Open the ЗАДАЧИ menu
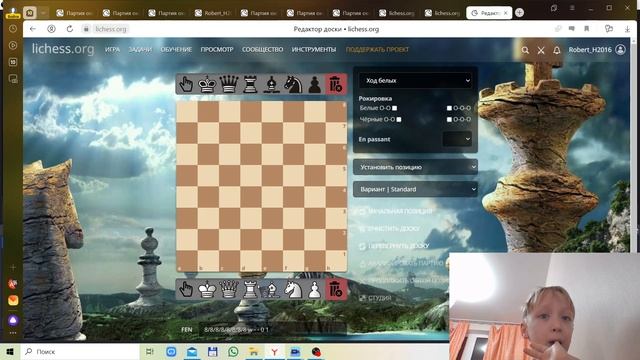The width and height of the screenshot is (640, 360). pyautogui.click(x=140, y=49)
